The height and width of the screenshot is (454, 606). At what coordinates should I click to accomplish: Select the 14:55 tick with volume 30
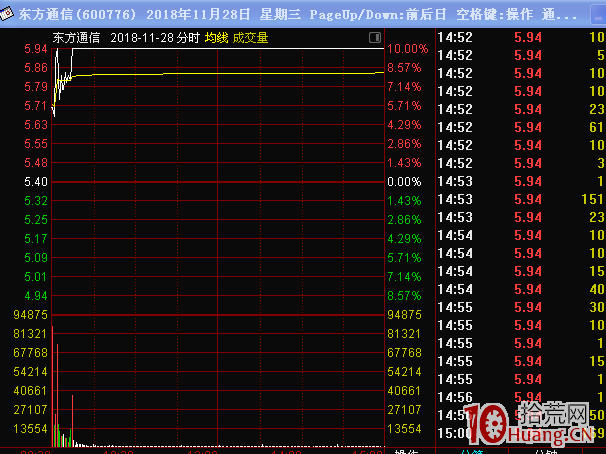click(521, 308)
